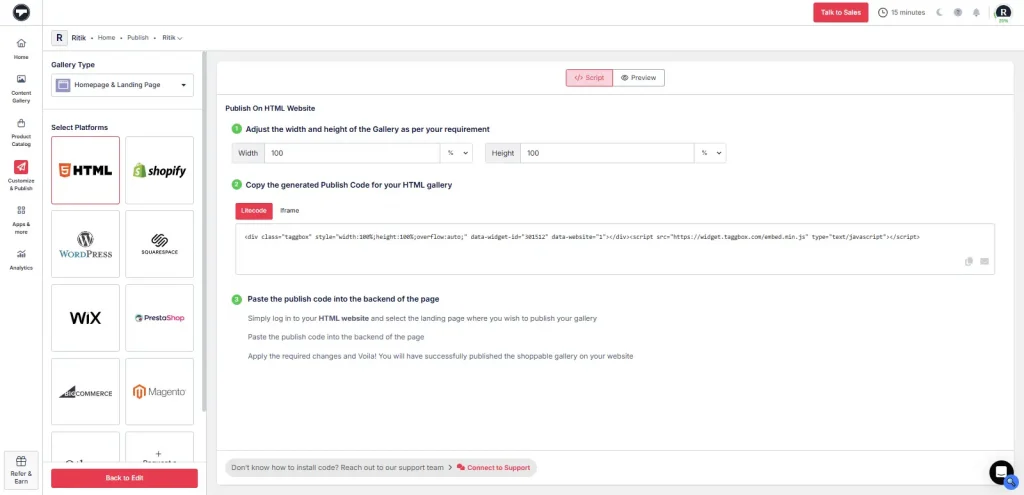Switch to the Iframe code tab
The height and width of the screenshot is (495, 1024).
(x=289, y=210)
